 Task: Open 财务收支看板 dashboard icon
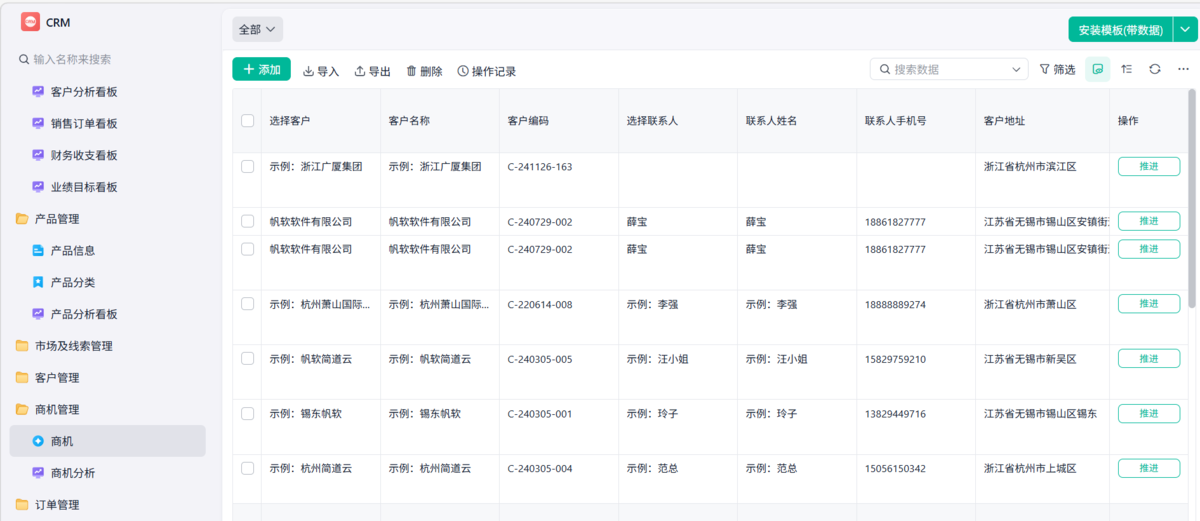pos(38,155)
